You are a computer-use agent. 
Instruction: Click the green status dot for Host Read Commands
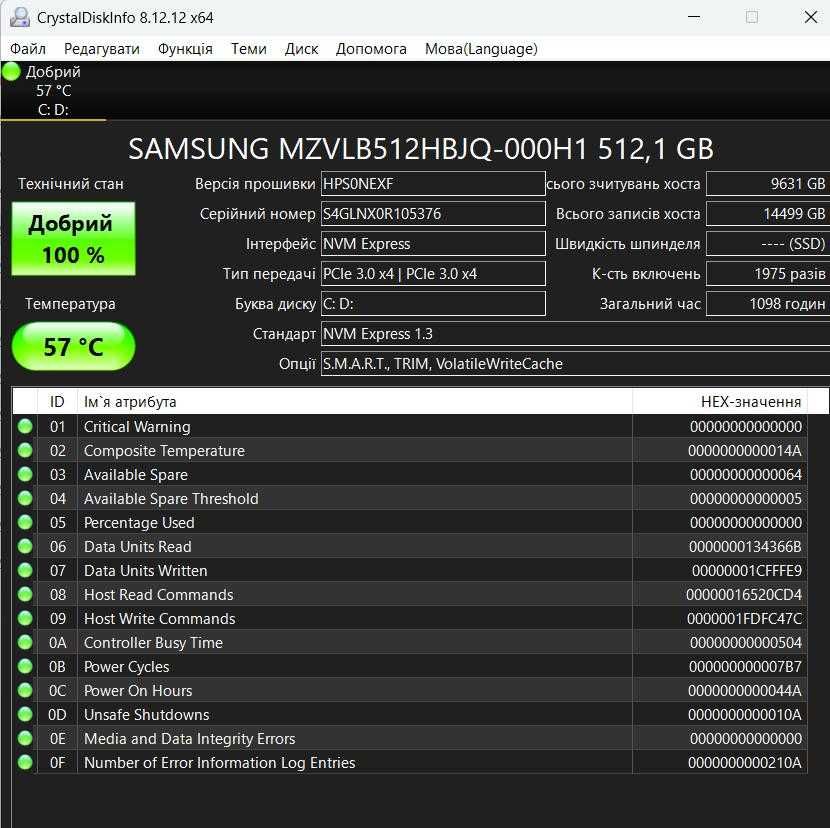click(25, 594)
